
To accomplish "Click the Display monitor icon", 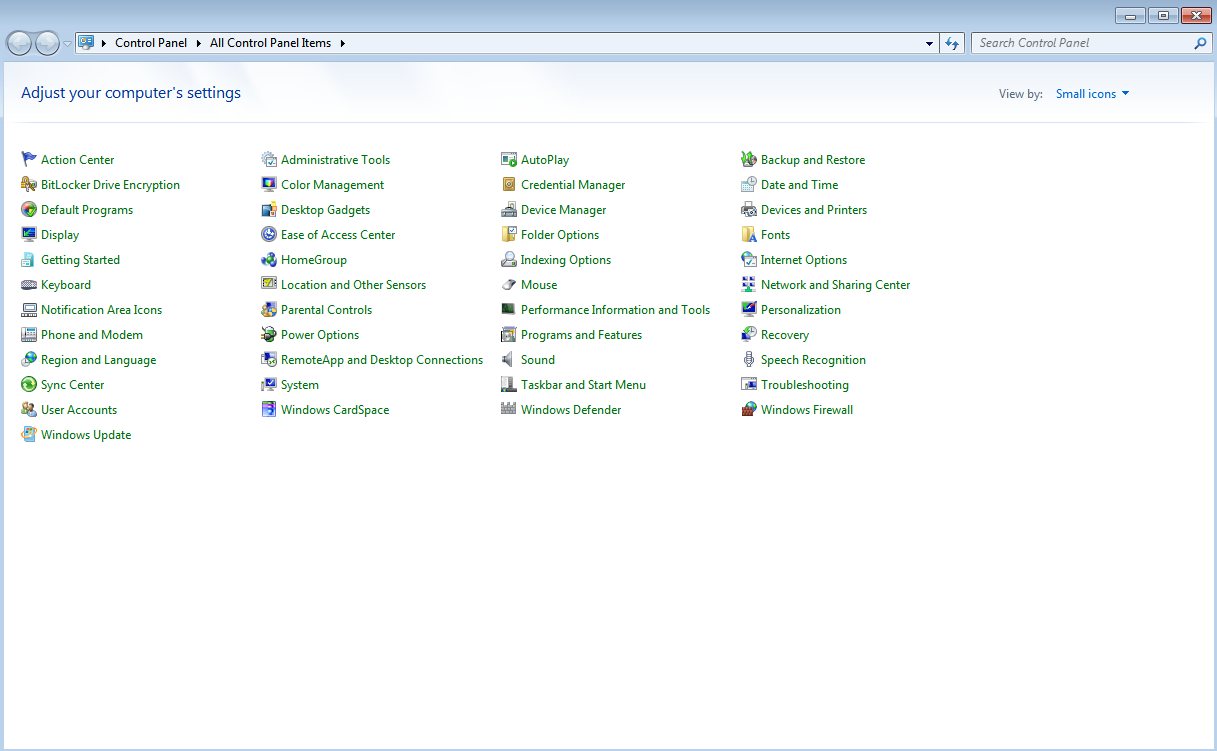I will [x=29, y=234].
